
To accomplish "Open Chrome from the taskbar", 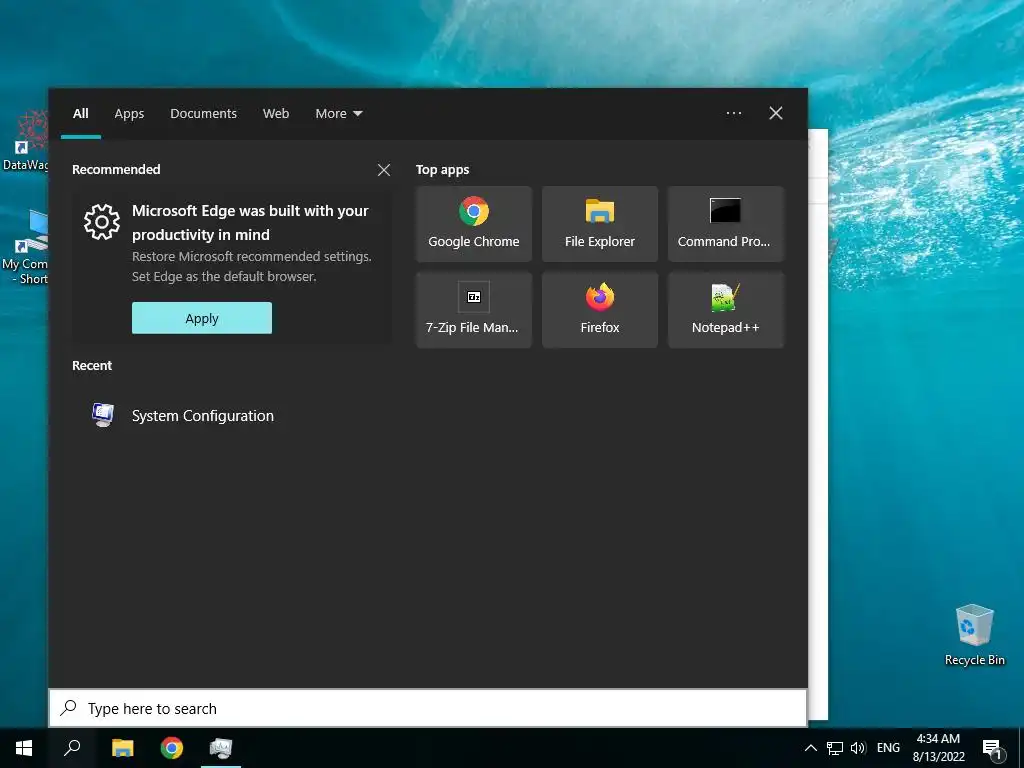I will 172,748.
